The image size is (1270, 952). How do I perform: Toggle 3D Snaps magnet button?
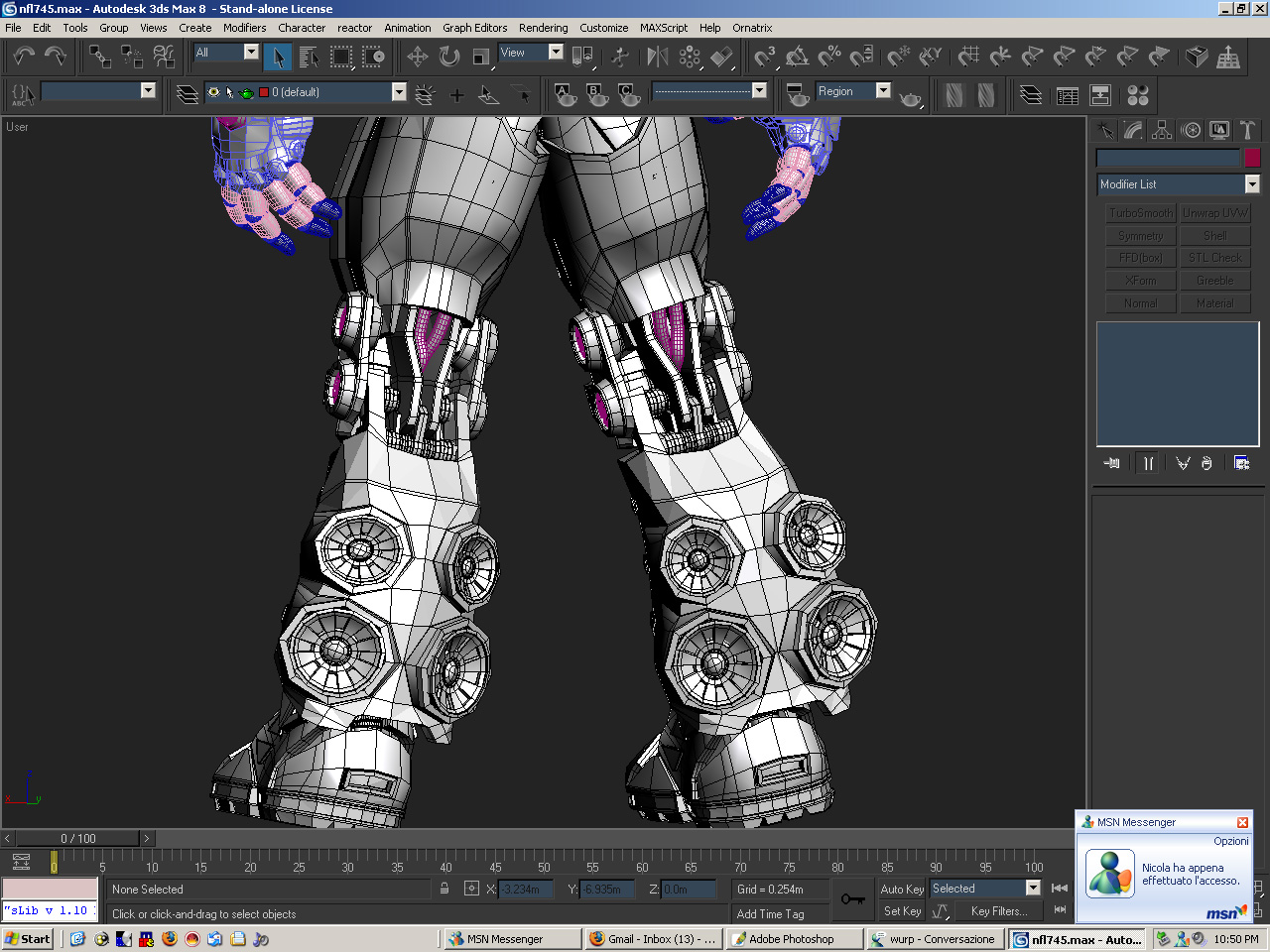(x=764, y=58)
